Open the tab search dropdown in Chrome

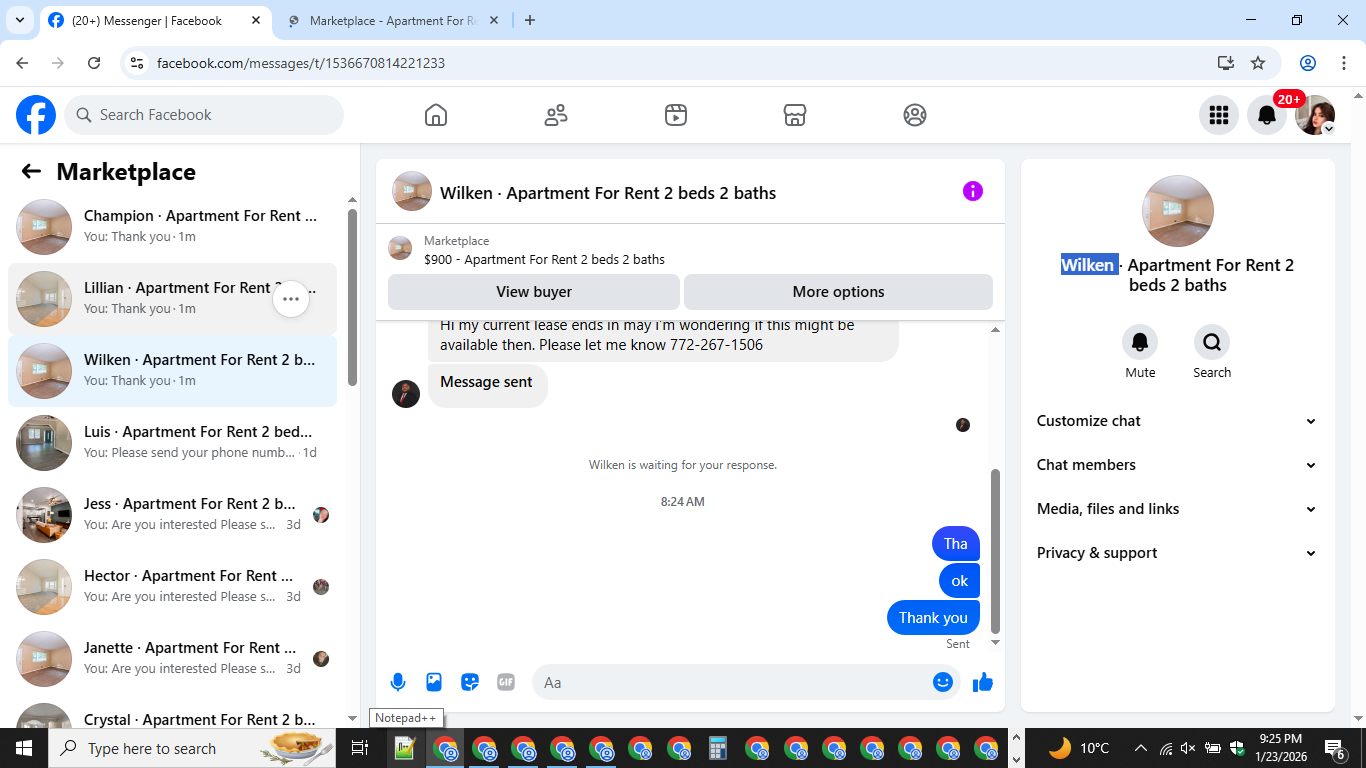(19, 20)
